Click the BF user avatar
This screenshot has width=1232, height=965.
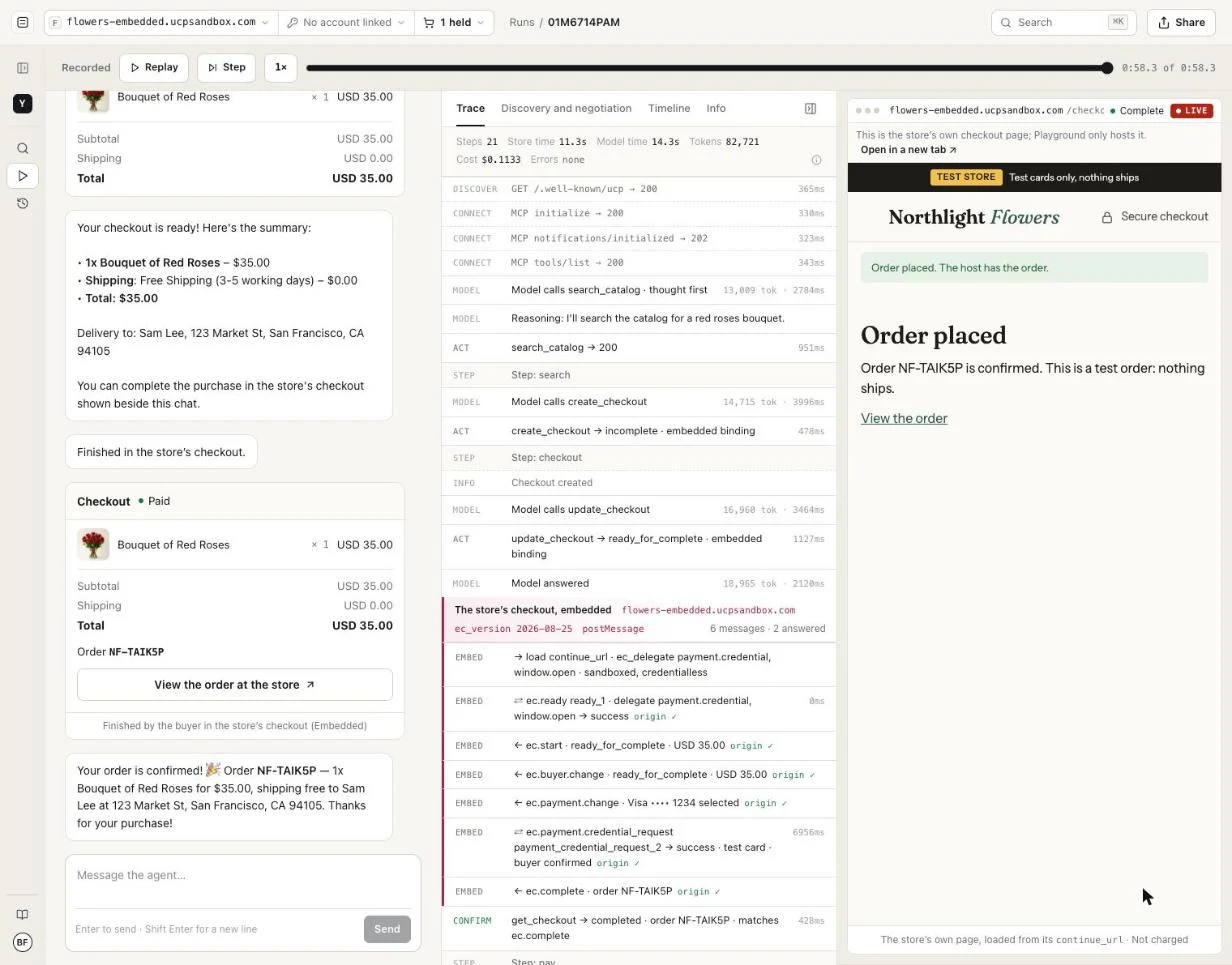click(22, 942)
